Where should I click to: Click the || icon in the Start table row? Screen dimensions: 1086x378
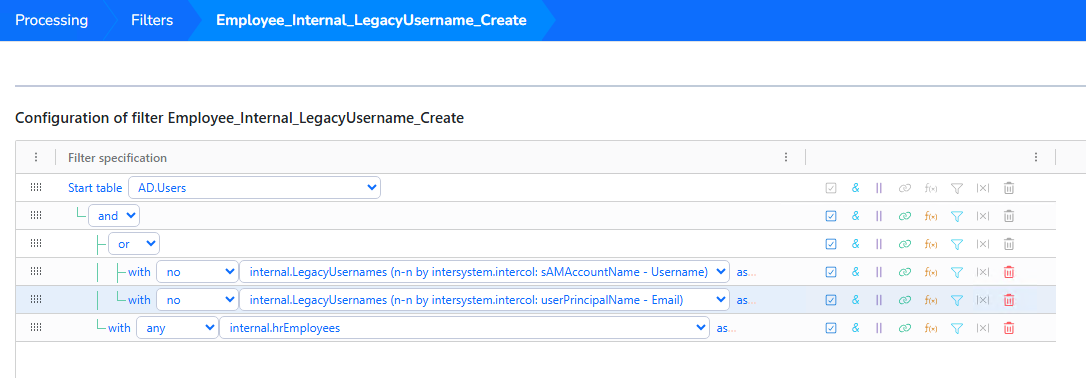[x=879, y=188]
